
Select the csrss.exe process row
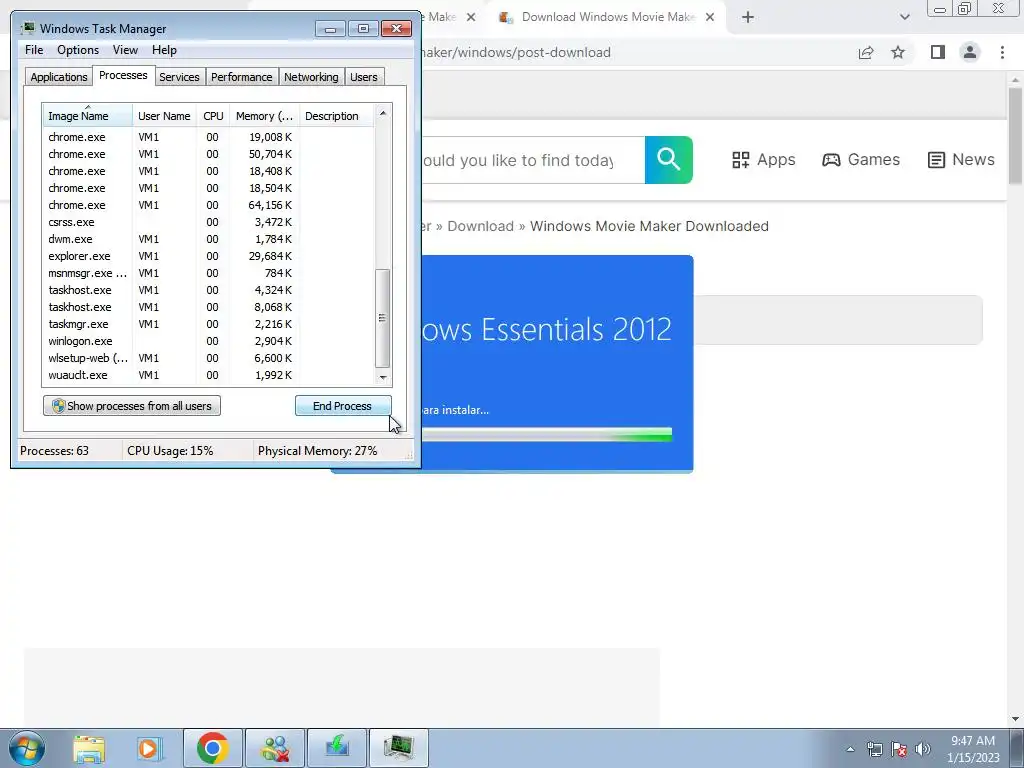(x=208, y=222)
